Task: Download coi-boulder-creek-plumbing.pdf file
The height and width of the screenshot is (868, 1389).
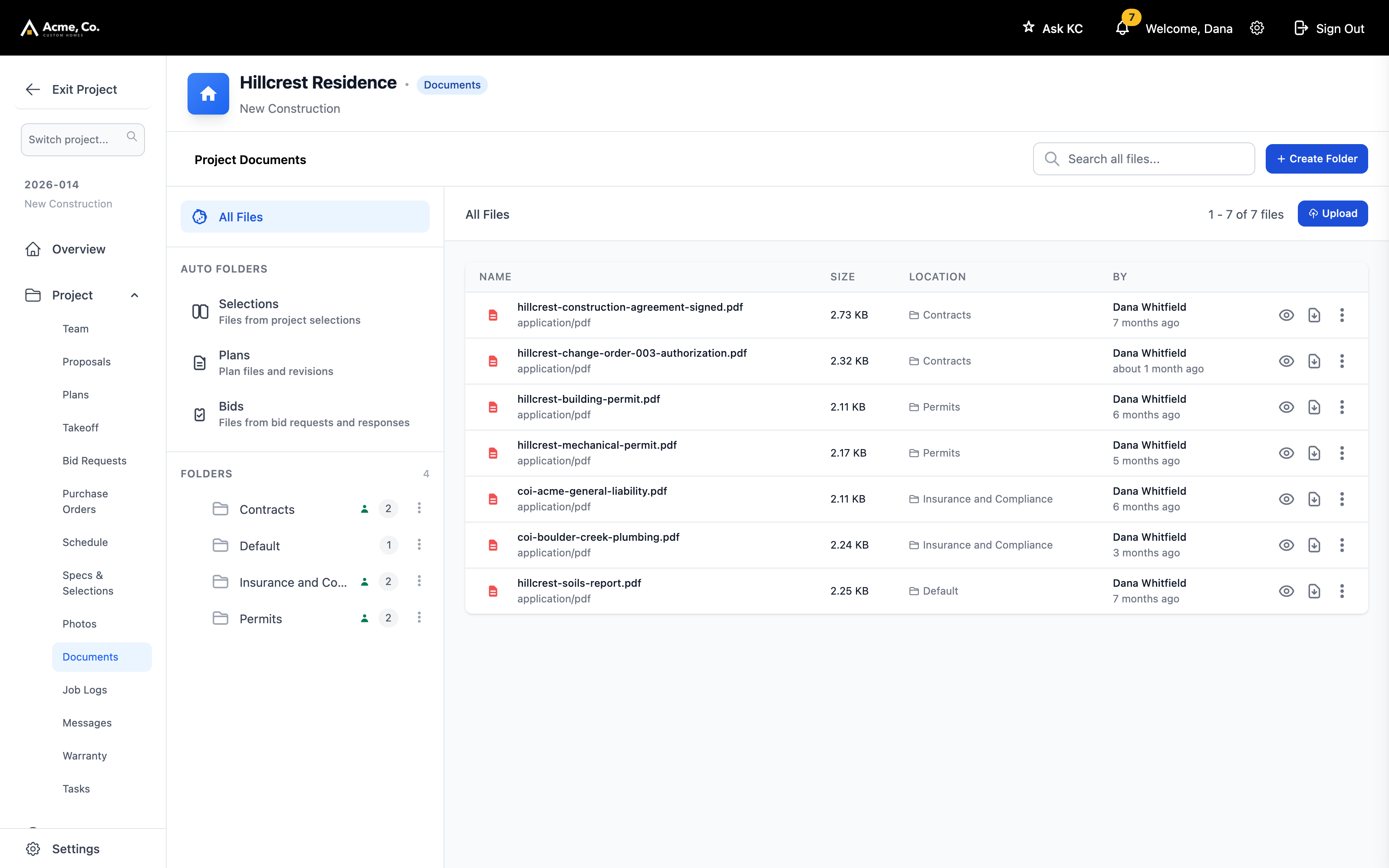Action: pyautogui.click(x=1314, y=545)
